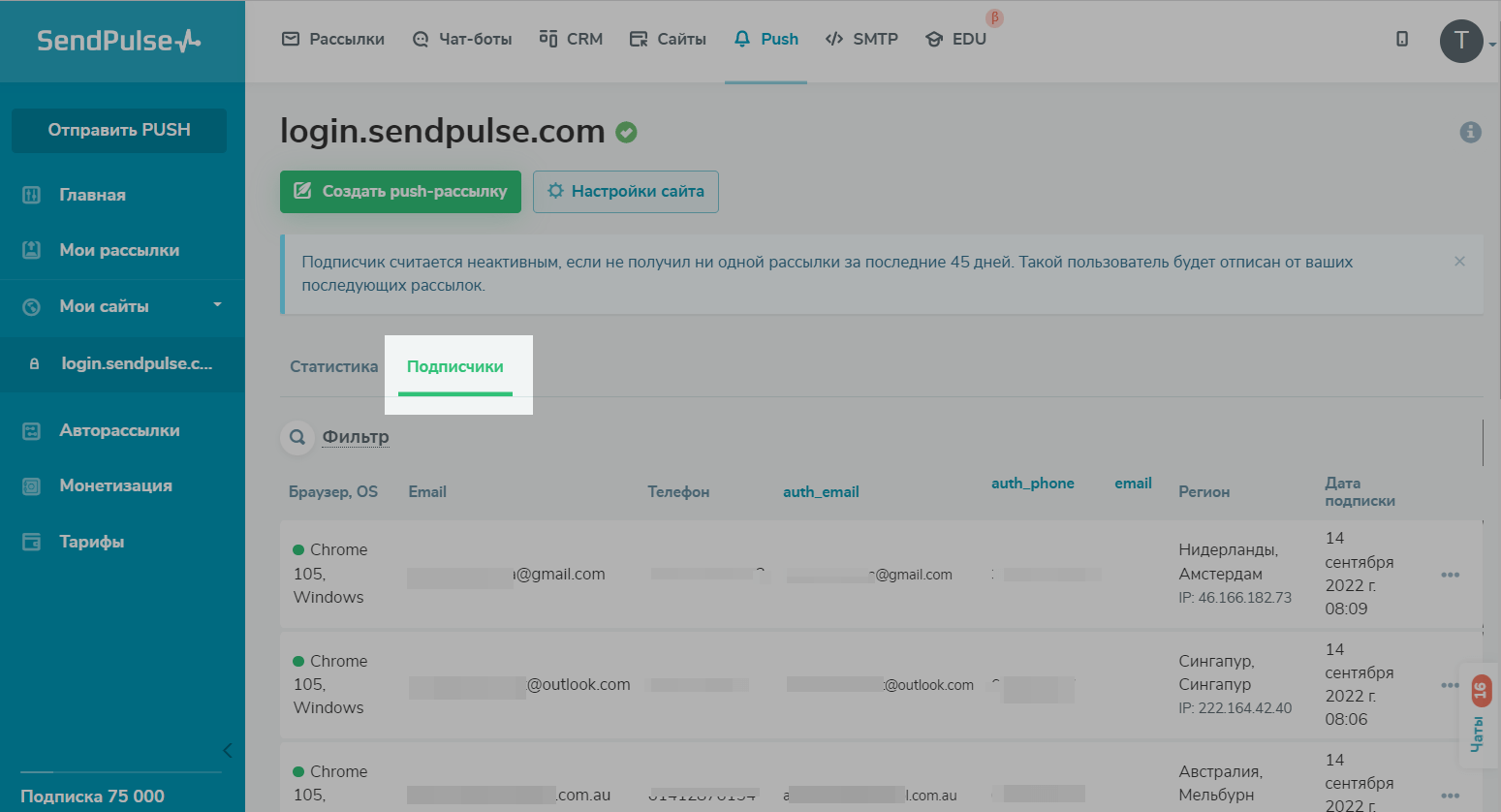The height and width of the screenshot is (812, 1501).
Task: Select the Подписчики tab
Action: (455, 366)
